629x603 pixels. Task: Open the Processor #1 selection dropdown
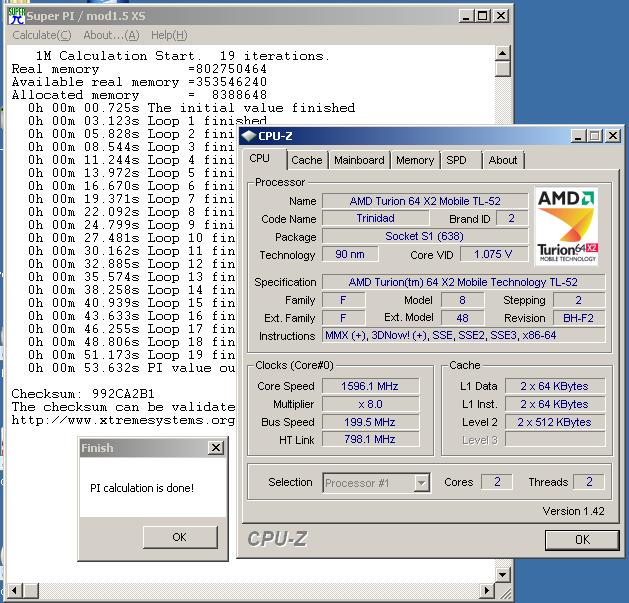click(x=422, y=483)
